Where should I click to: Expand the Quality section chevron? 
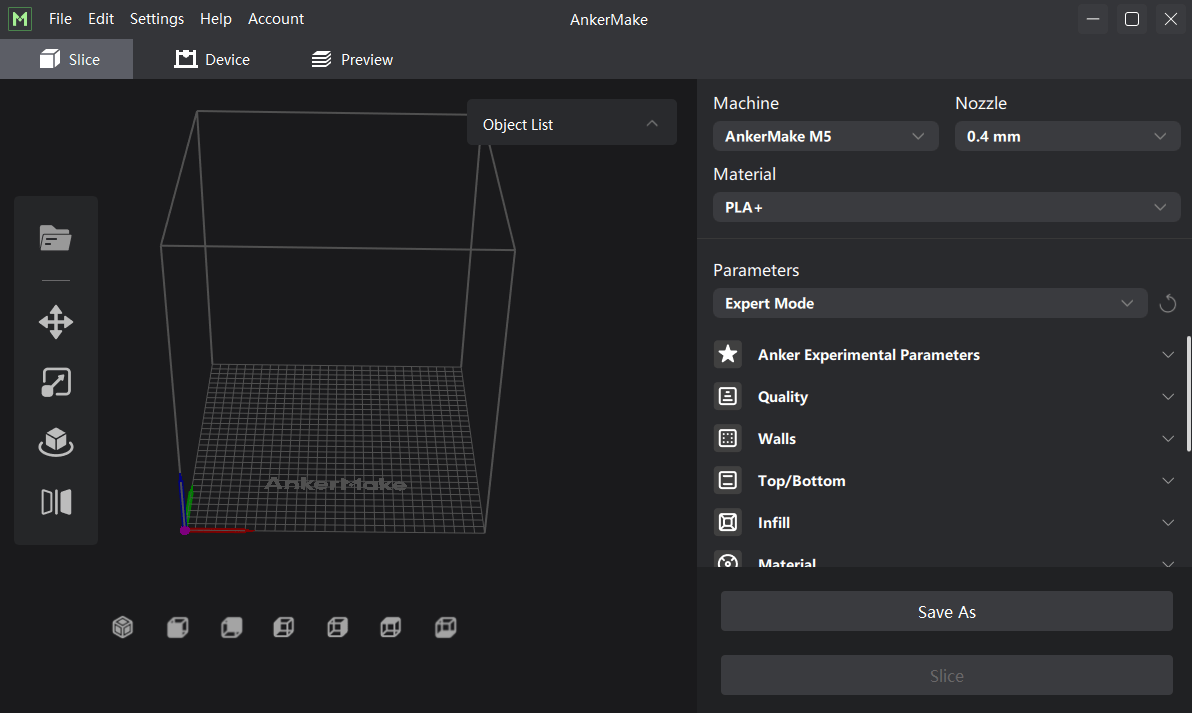pyautogui.click(x=1168, y=397)
